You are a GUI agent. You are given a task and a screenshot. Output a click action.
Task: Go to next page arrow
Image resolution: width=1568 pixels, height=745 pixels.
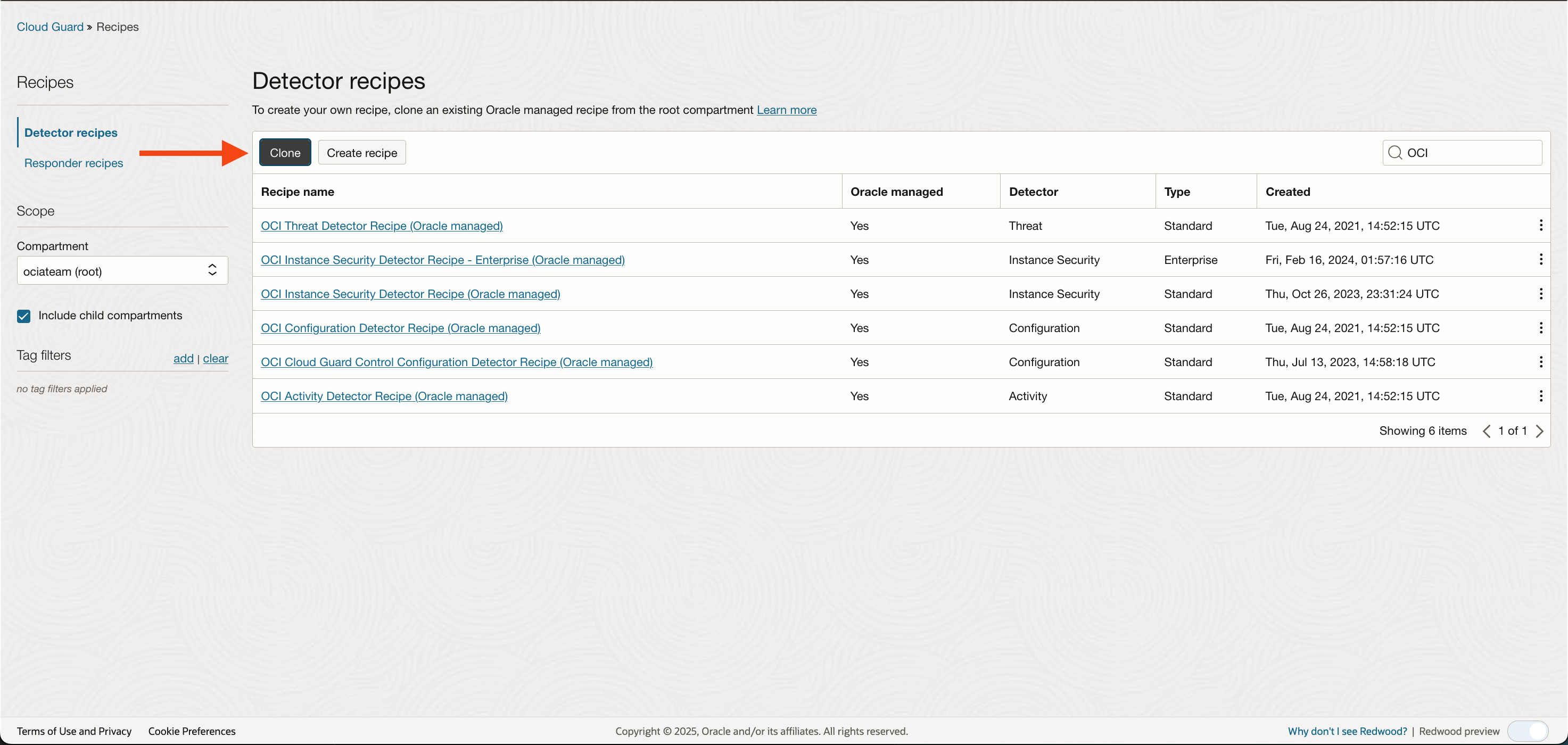pyautogui.click(x=1539, y=431)
